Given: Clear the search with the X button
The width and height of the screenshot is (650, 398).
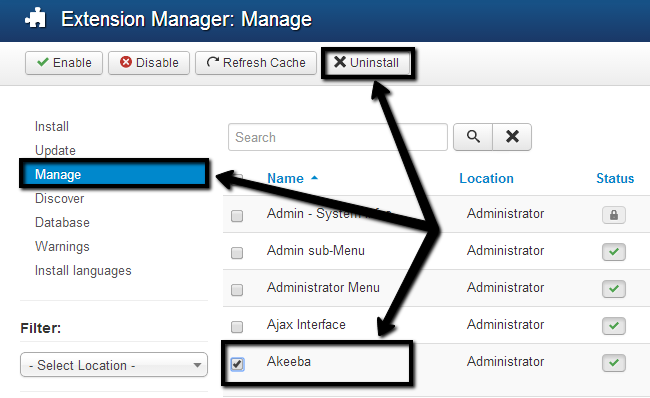Looking at the screenshot, I should 512,137.
